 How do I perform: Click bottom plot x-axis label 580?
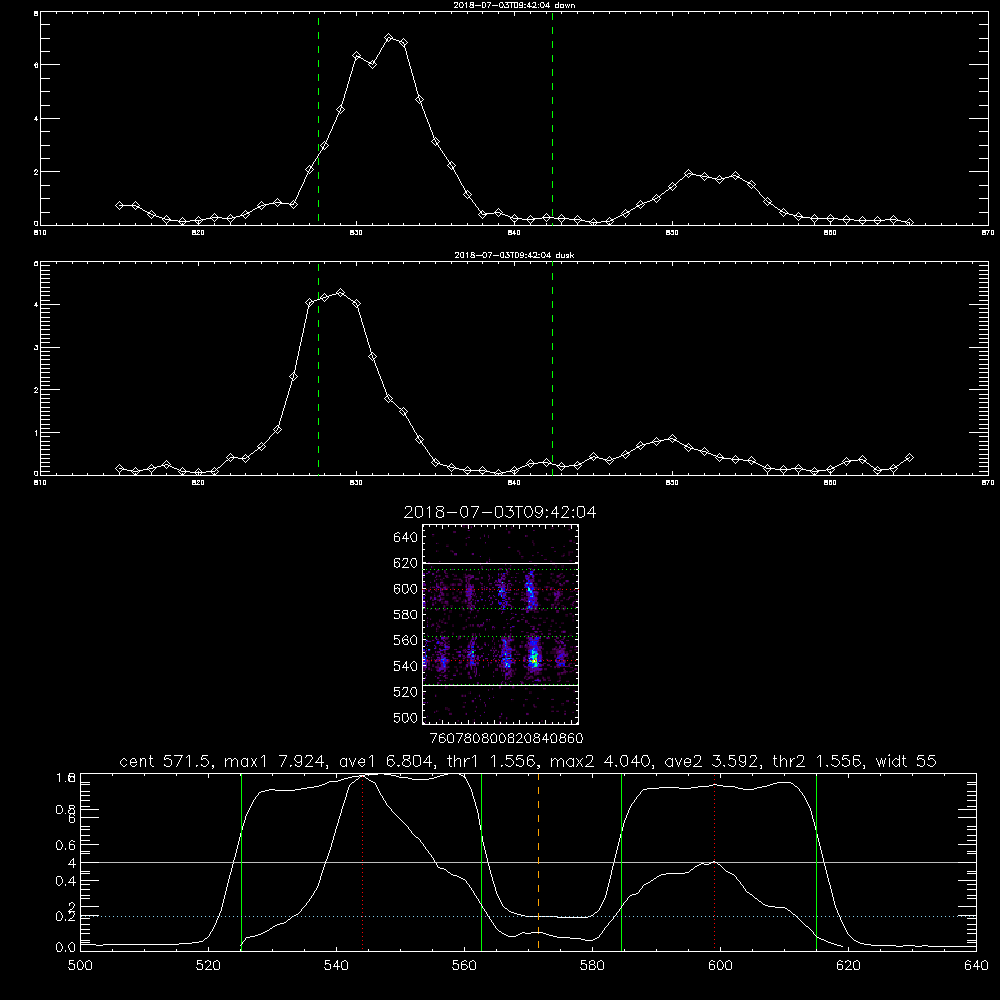click(x=592, y=966)
